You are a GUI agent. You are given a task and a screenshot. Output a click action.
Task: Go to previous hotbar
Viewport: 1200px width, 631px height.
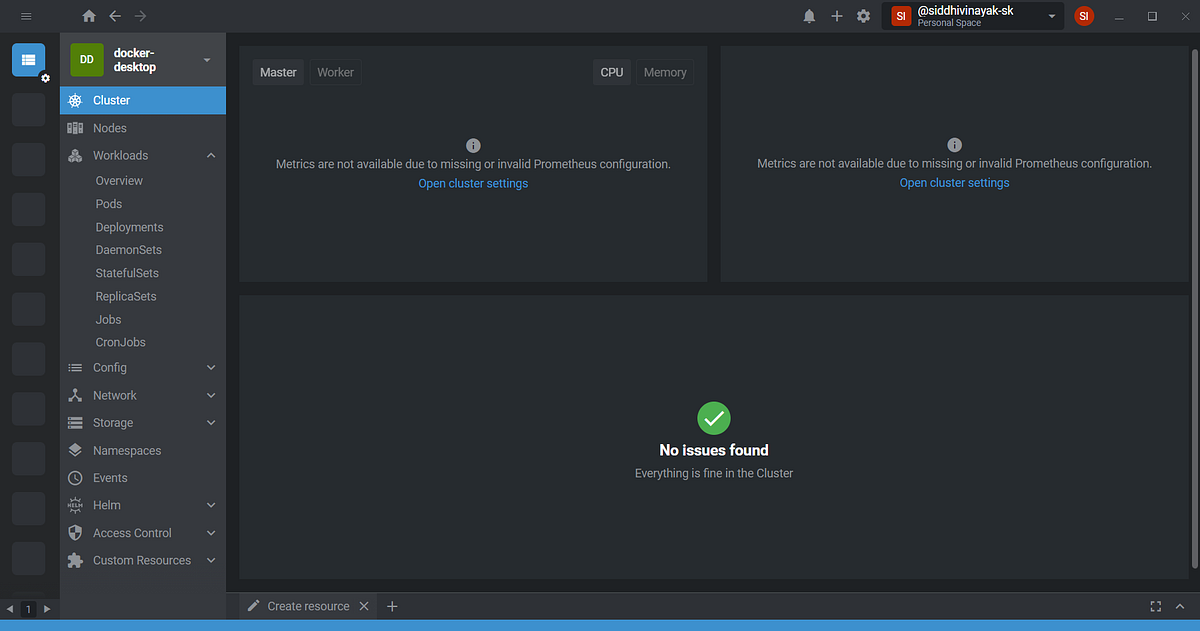click(10, 609)
